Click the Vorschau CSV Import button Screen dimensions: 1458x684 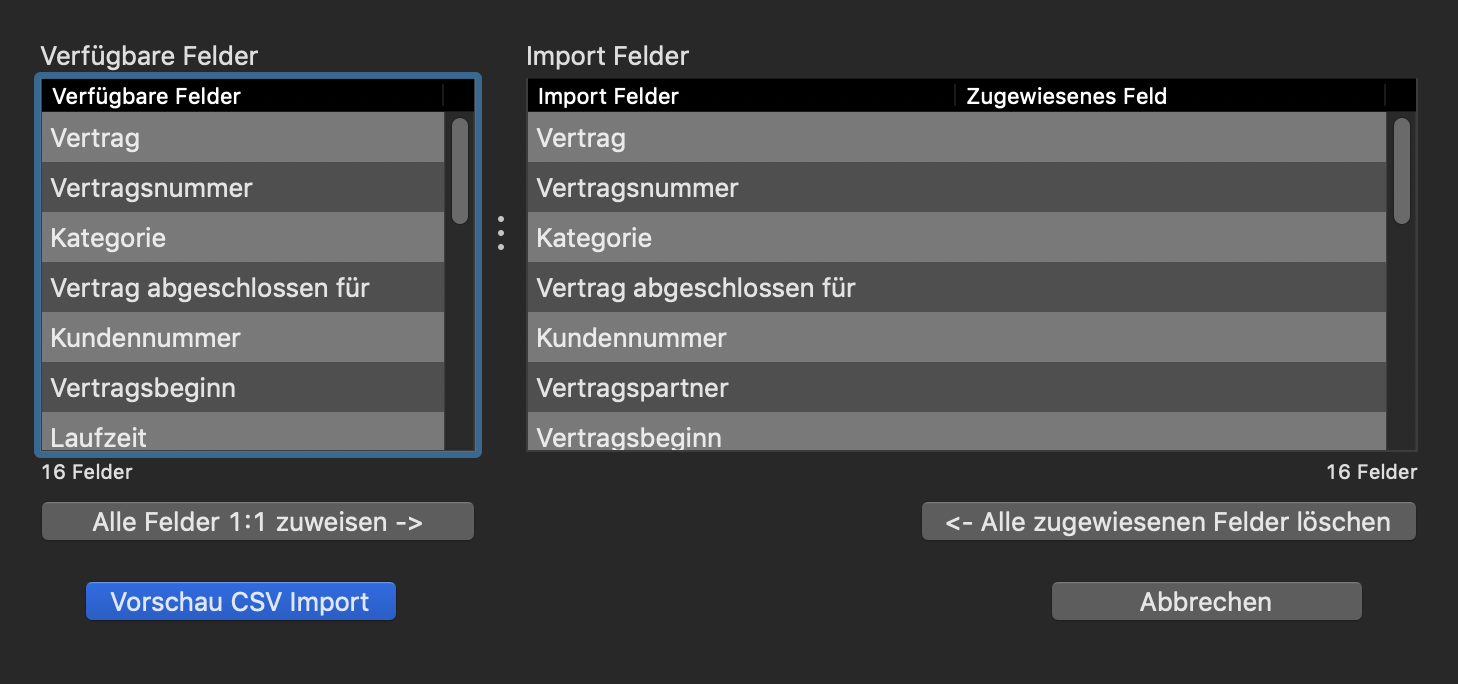tap(241, 602)
